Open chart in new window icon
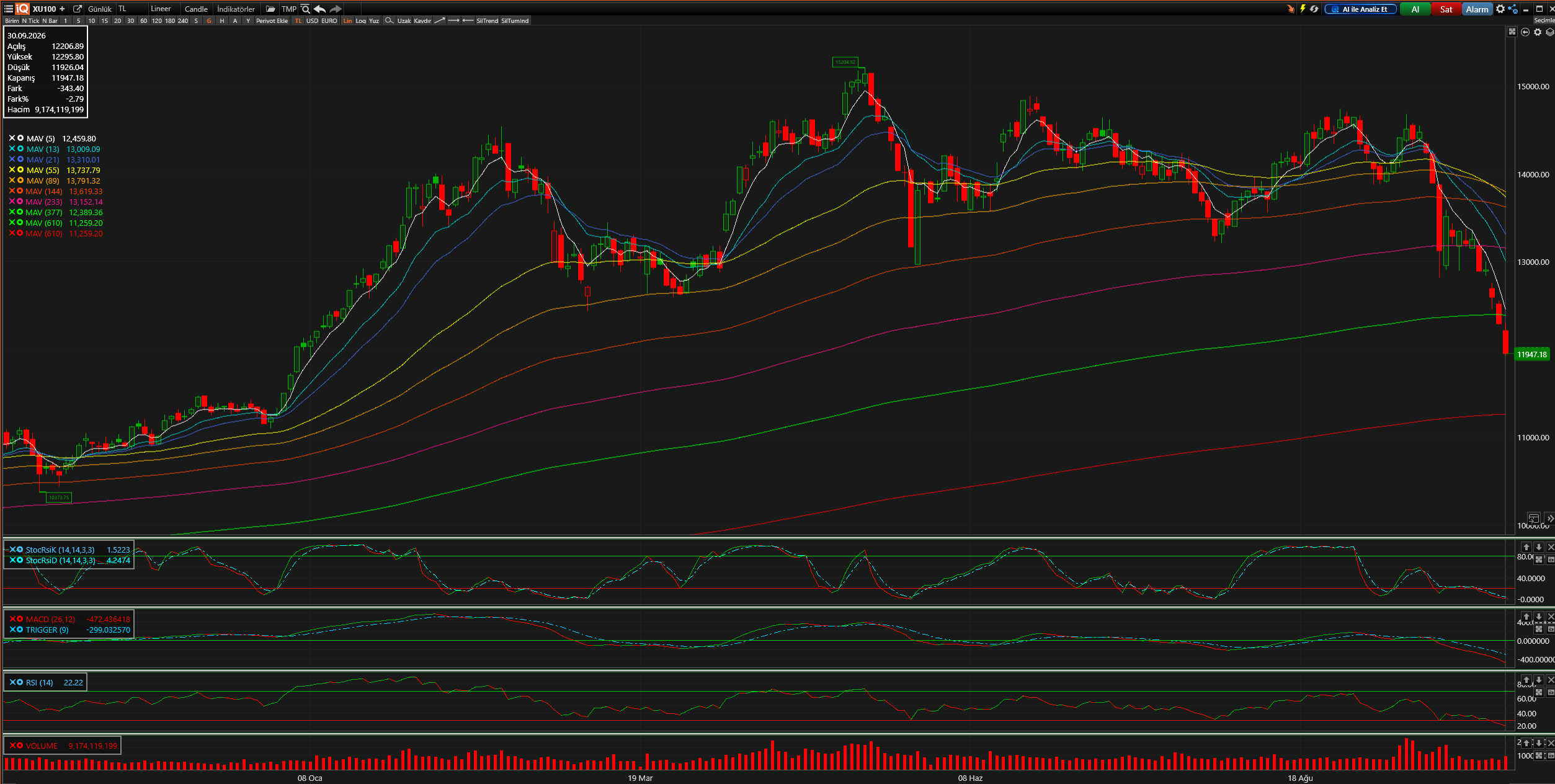The image size is (1555, 784). 78,9
